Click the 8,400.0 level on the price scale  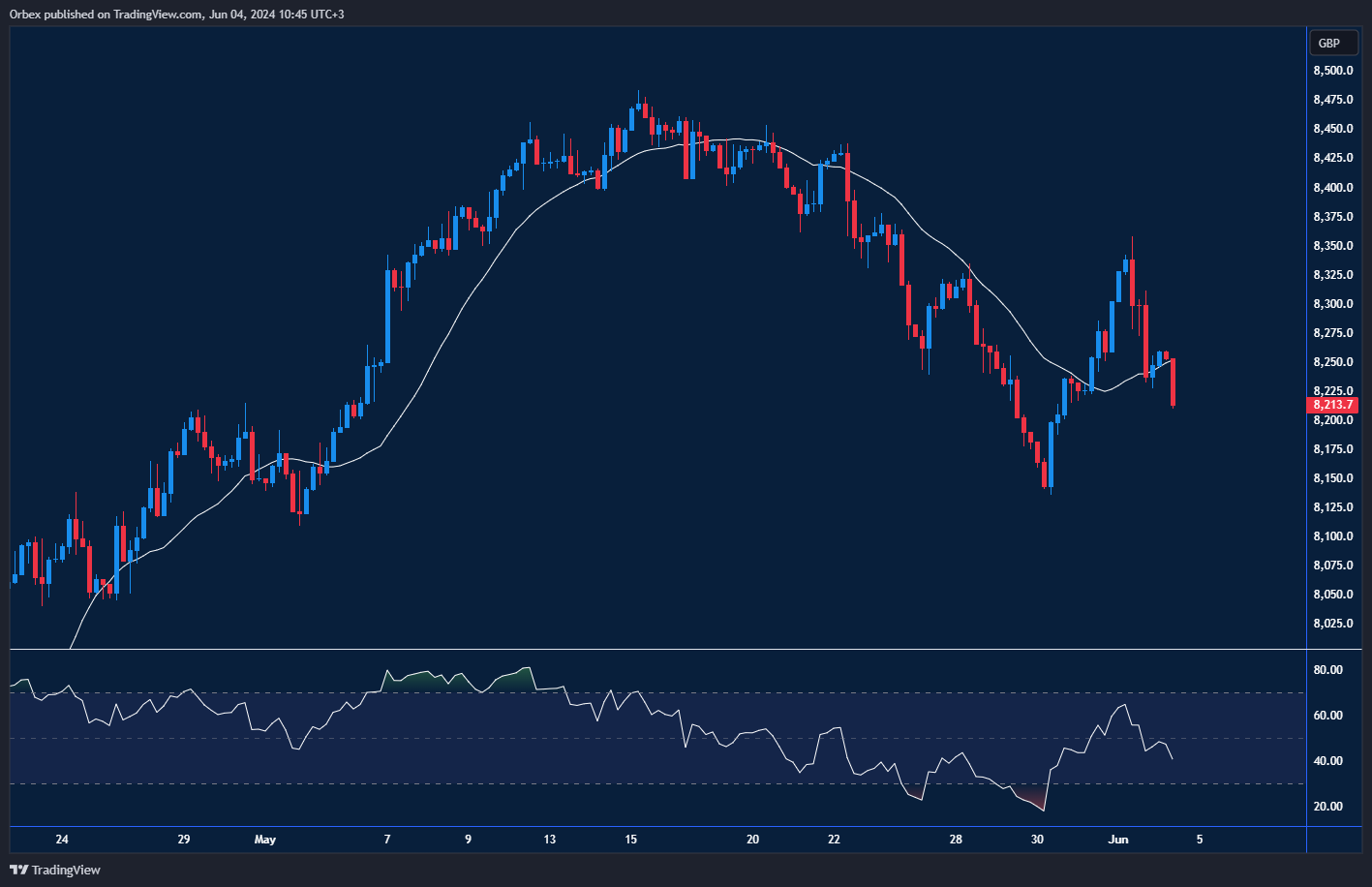tap(1332, 187)
